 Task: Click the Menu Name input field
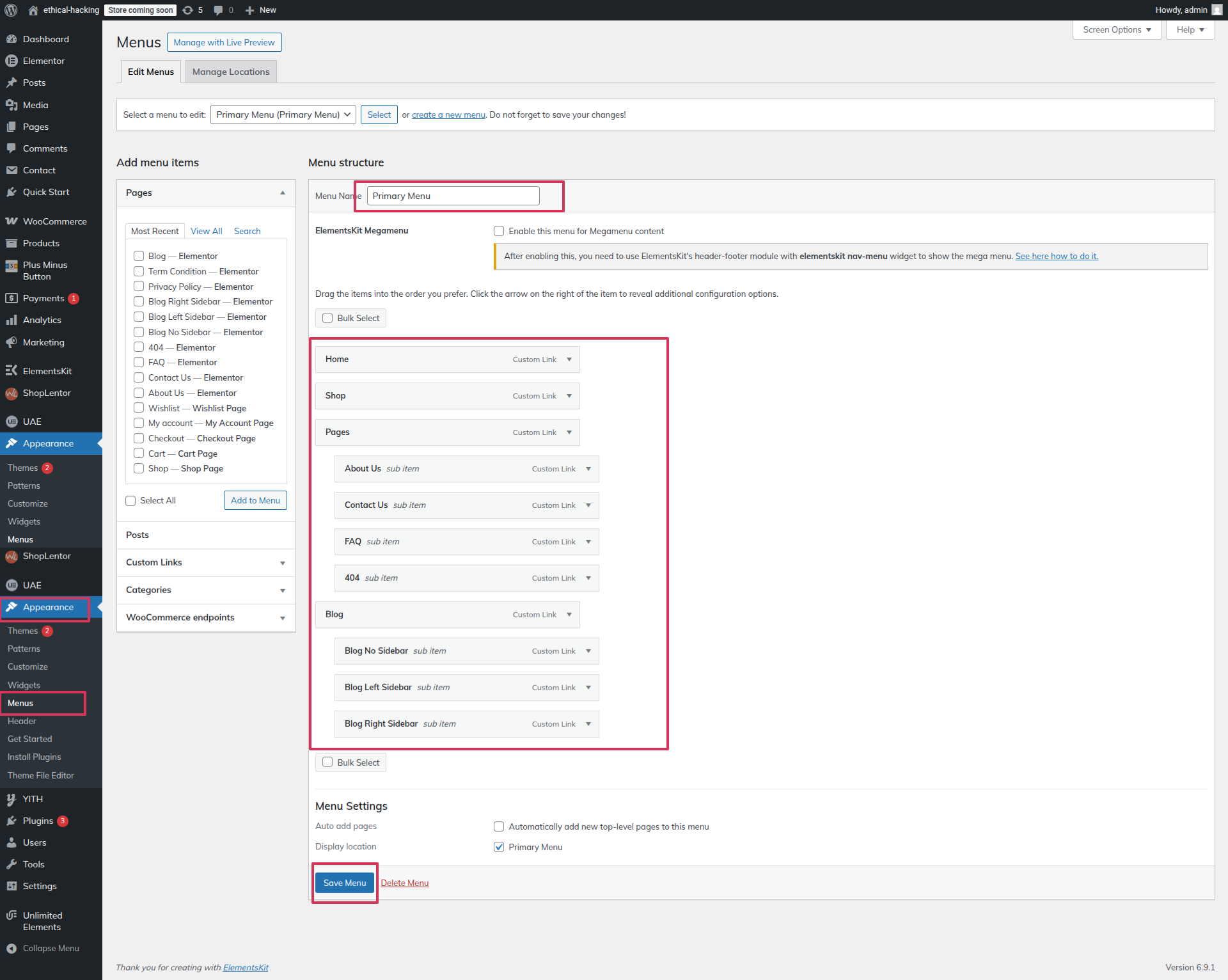[x=453, y=196]
